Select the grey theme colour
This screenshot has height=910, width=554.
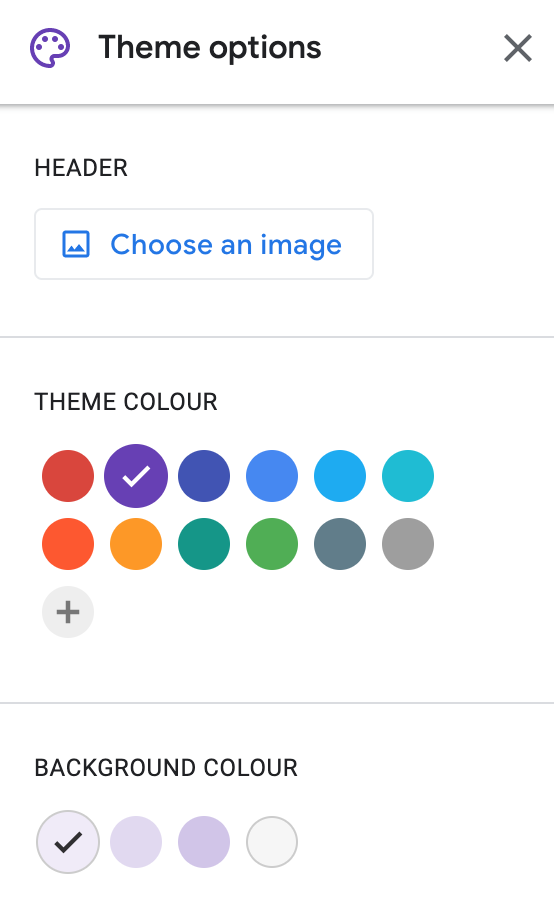(408, 544)
